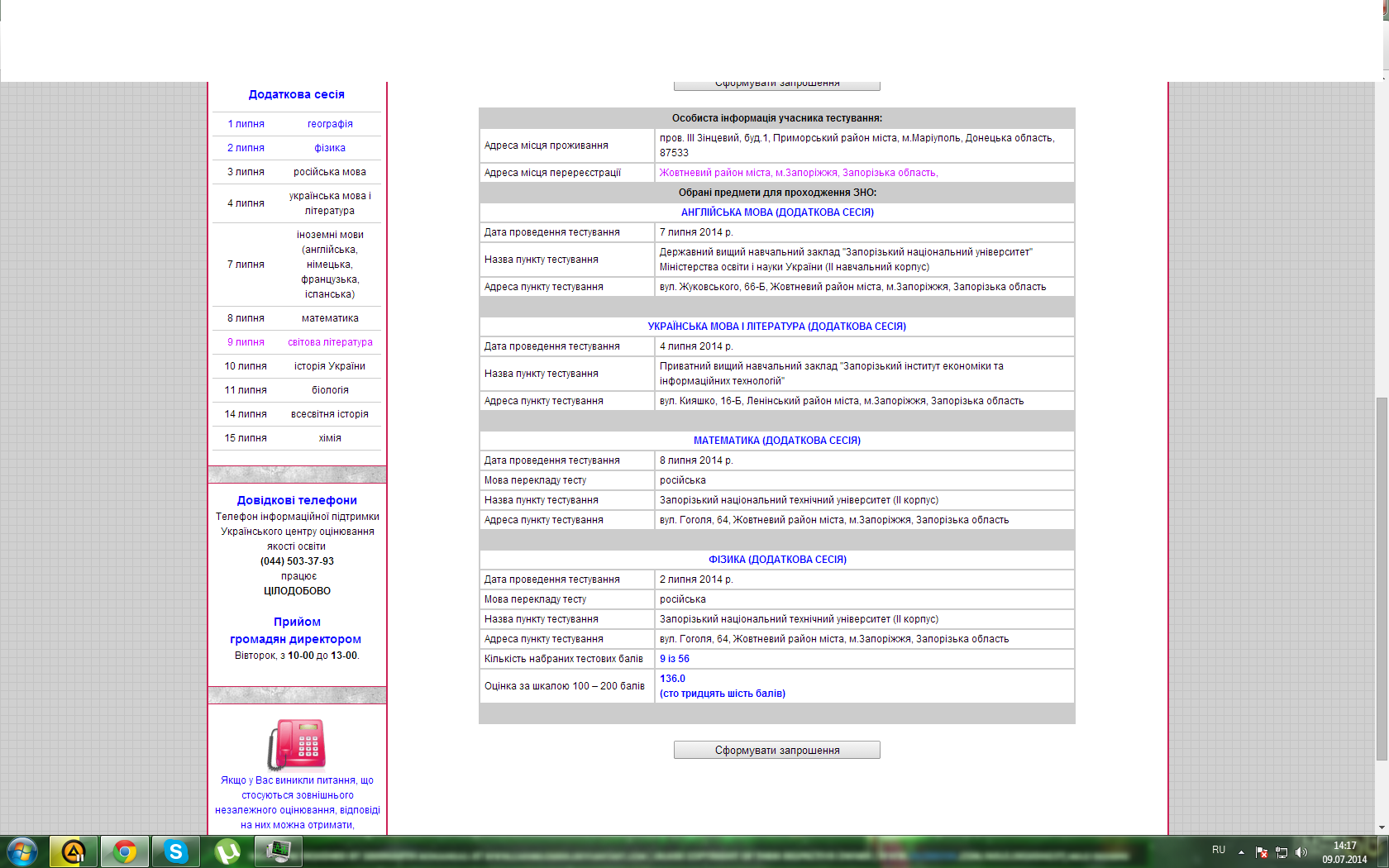Click the taskbar clock showing 14:17
Screen dimensions: 1389x868
[1344, 852]
